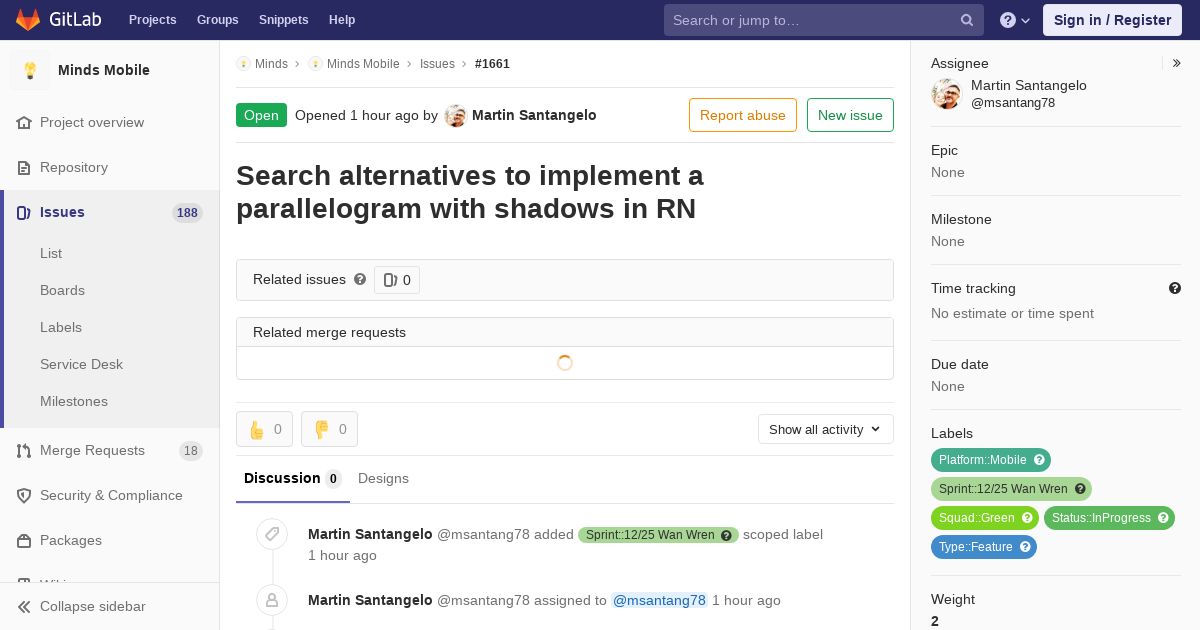Open Security & Compliance shield icon
The image size is (1200, 630).
pyautogui.click(x=25, y=495)
